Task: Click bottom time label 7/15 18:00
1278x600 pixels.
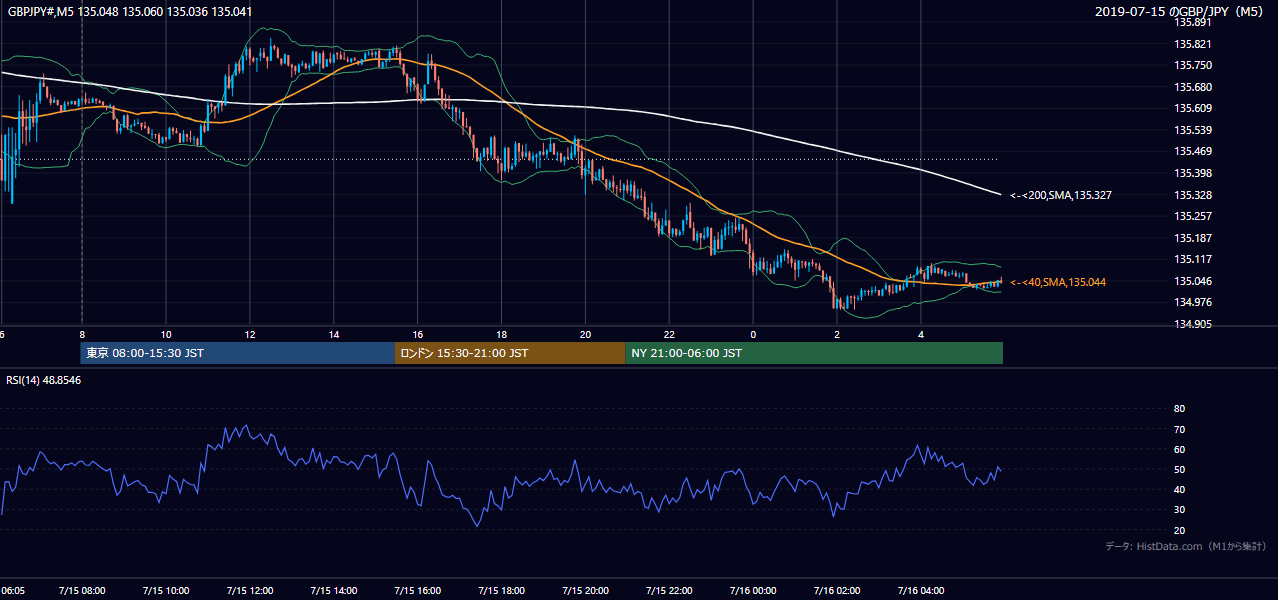Action: (502, 590)
